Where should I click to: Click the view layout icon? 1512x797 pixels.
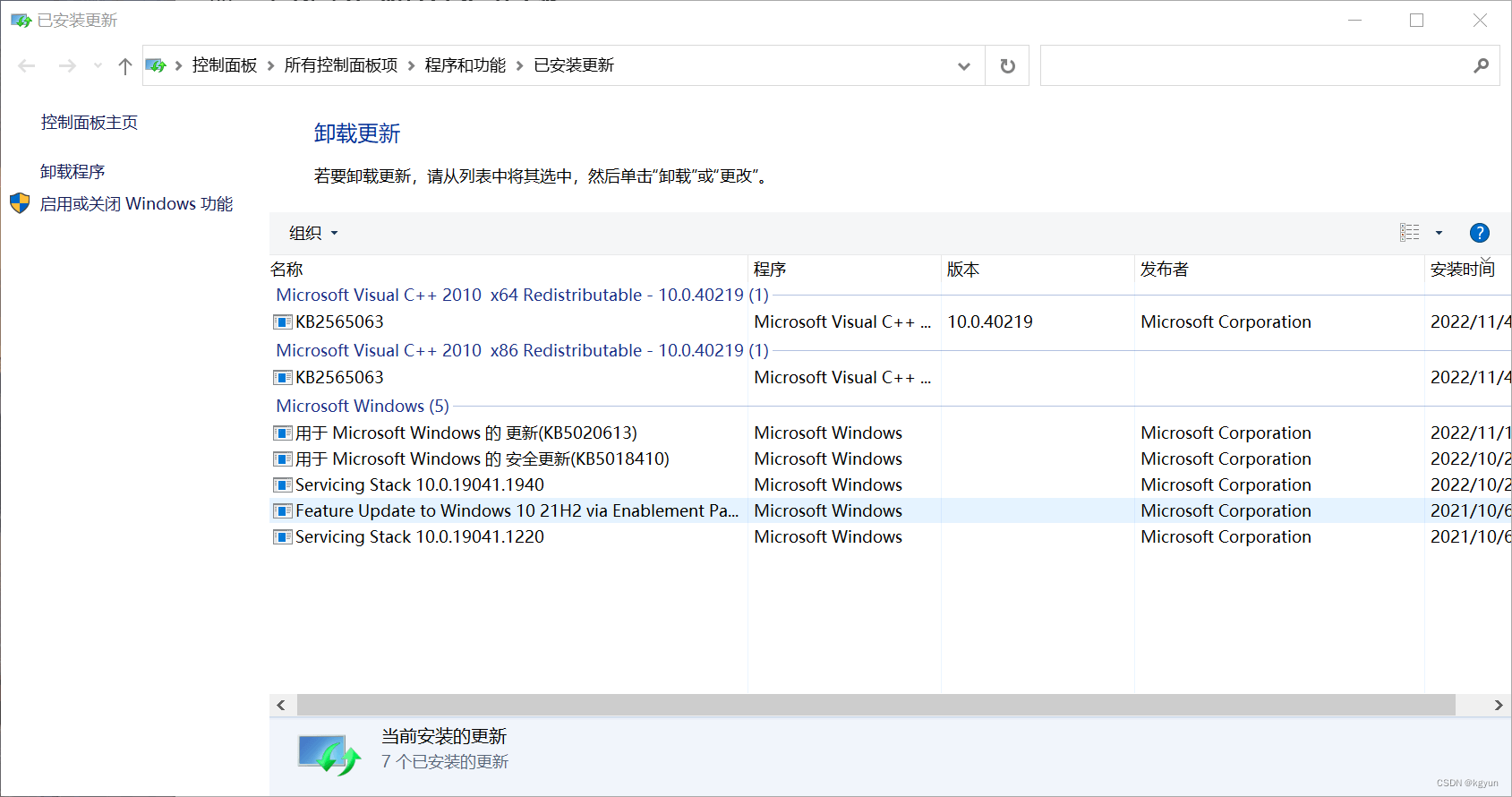pyautogui.click(x=1410, y=233)
